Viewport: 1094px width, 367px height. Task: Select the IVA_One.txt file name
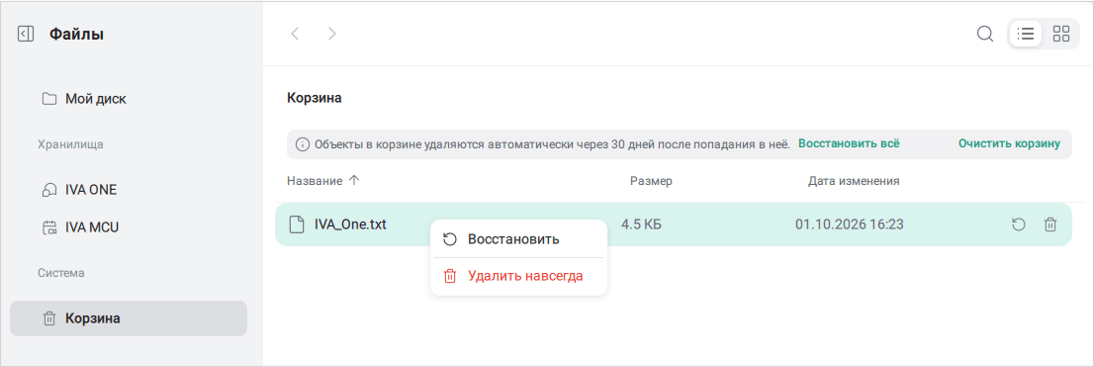[350, 225]
